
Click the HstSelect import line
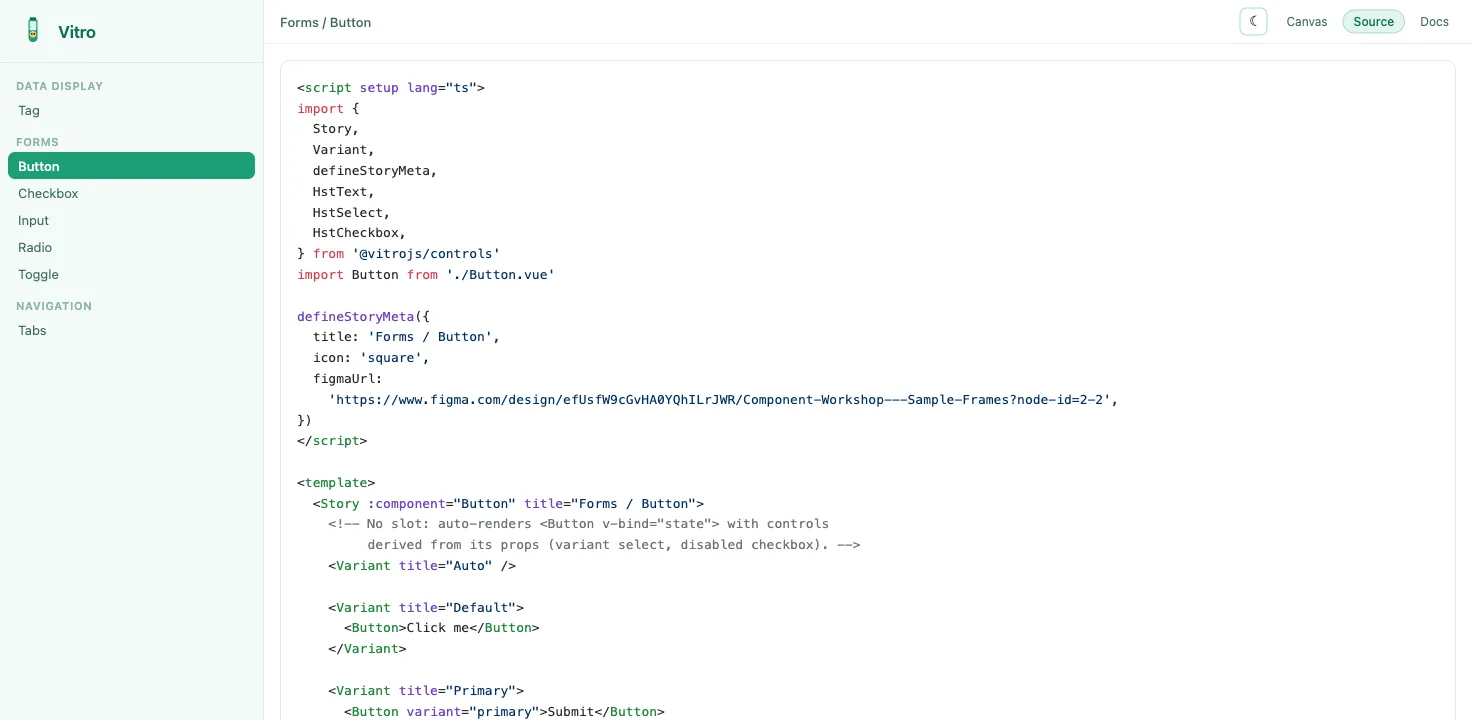tap(351, 212)
